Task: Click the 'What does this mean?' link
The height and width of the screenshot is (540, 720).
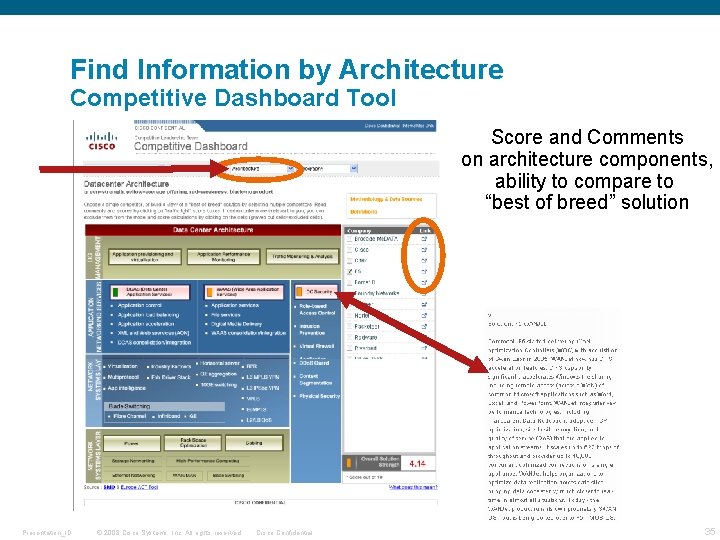Action: click(x=413, y=487)
